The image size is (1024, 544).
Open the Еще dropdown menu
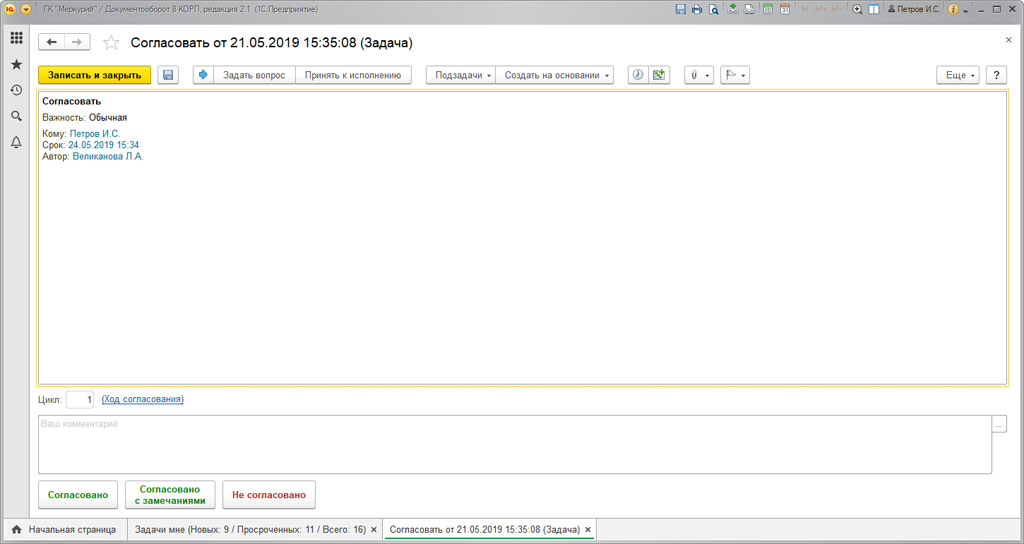[x=959, y=75]
